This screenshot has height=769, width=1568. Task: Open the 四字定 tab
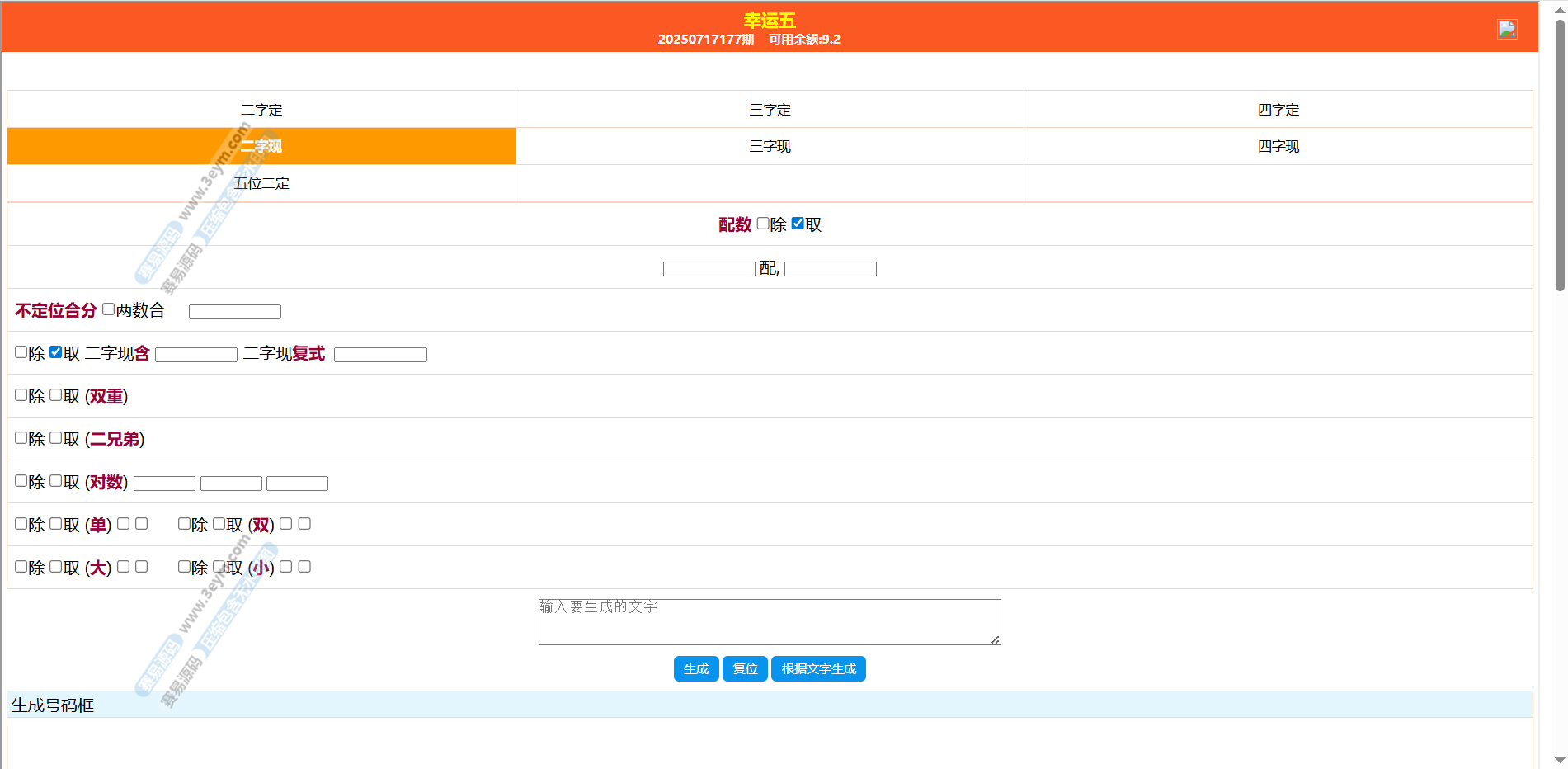coord(1278,110)
